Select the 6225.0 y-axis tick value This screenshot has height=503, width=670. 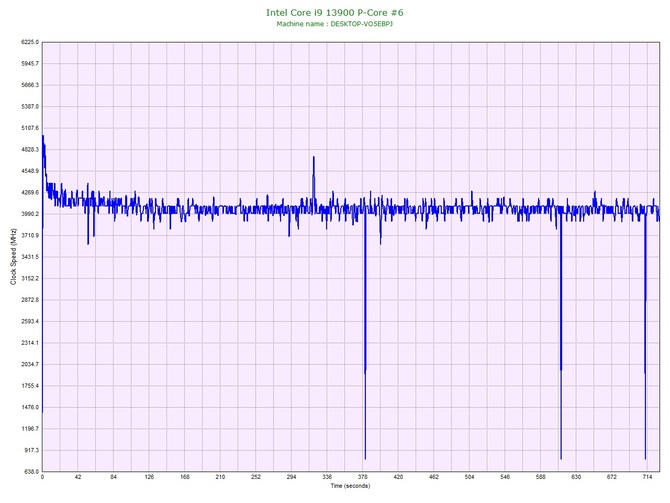pyautogui.click(x=30, y=42)
